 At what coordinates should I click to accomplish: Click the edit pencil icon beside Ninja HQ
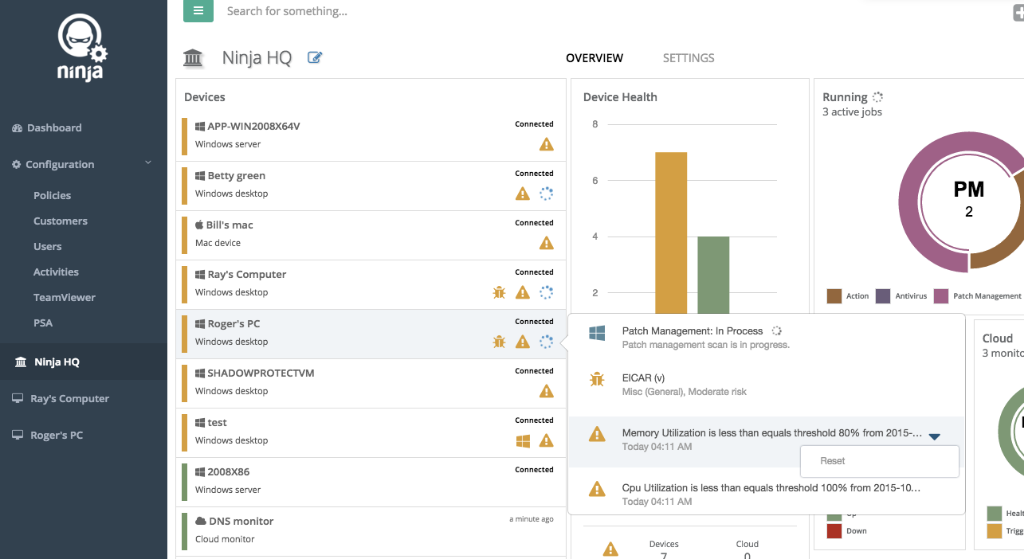point(315,58)
